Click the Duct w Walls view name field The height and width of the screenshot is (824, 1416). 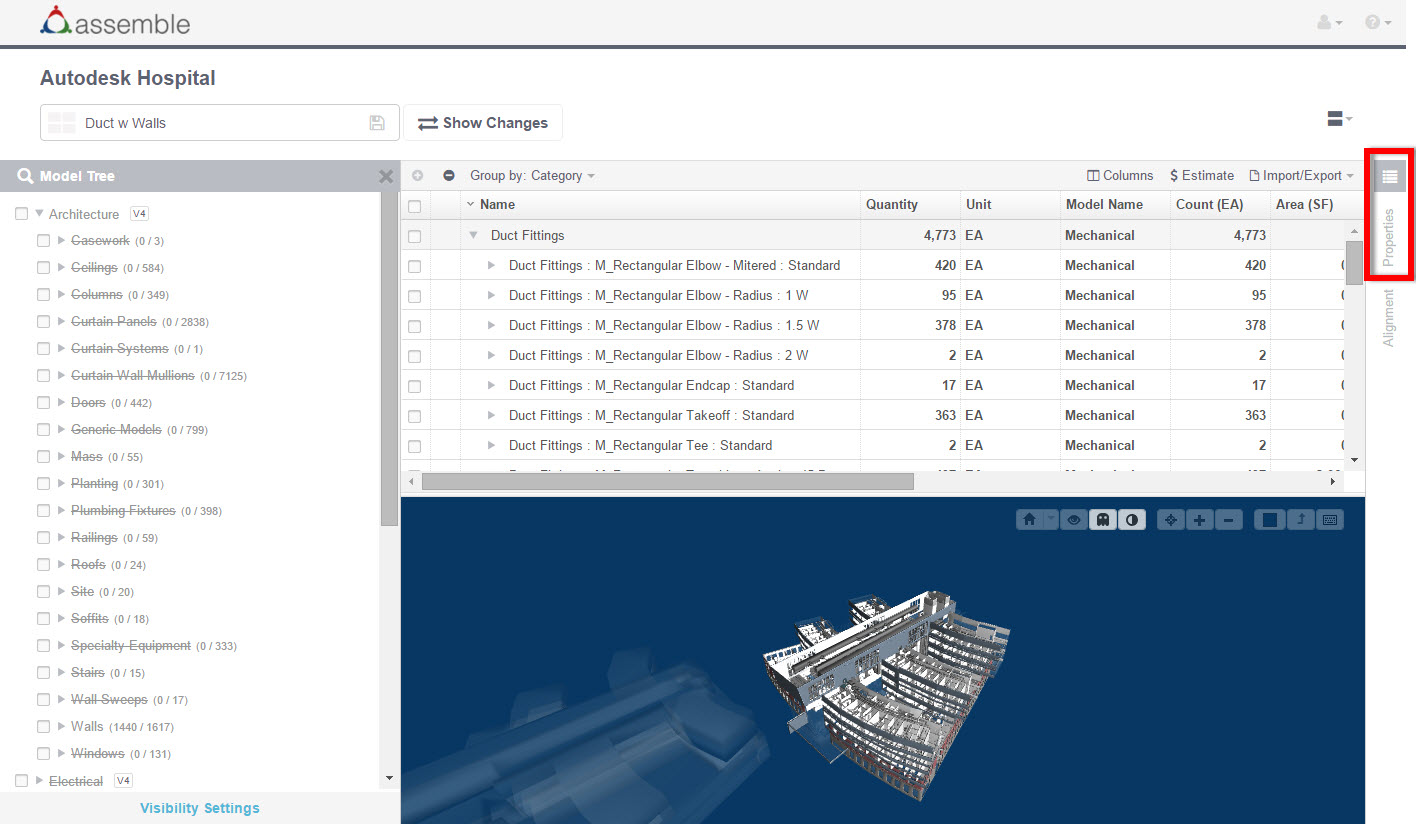(x=220, y=123)
